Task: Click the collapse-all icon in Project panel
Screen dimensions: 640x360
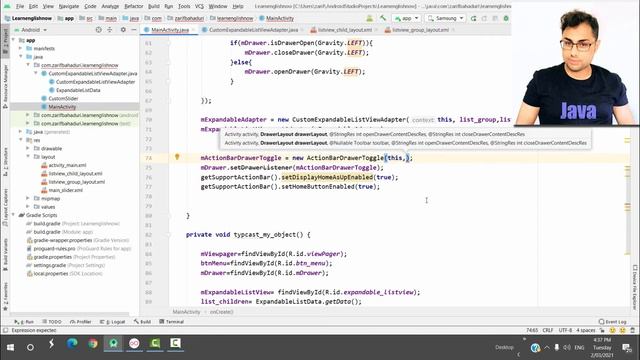Action: pyautogui.click(x=110, y=30)
